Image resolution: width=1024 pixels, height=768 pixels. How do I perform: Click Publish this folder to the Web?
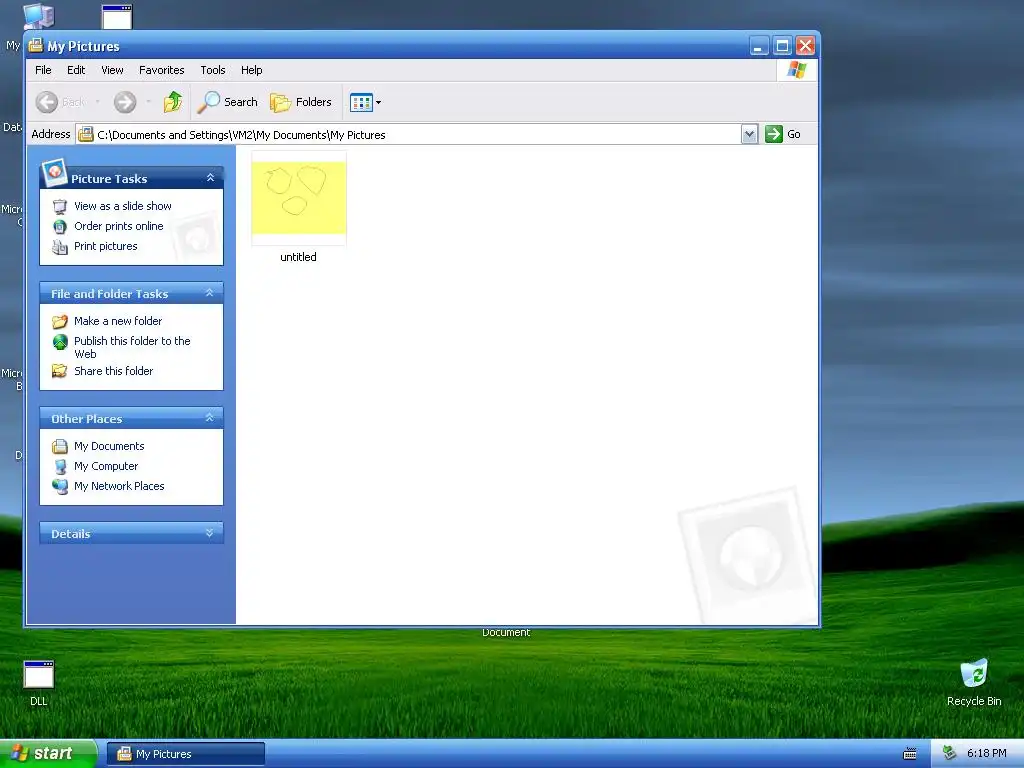click(x=132, y=347)
